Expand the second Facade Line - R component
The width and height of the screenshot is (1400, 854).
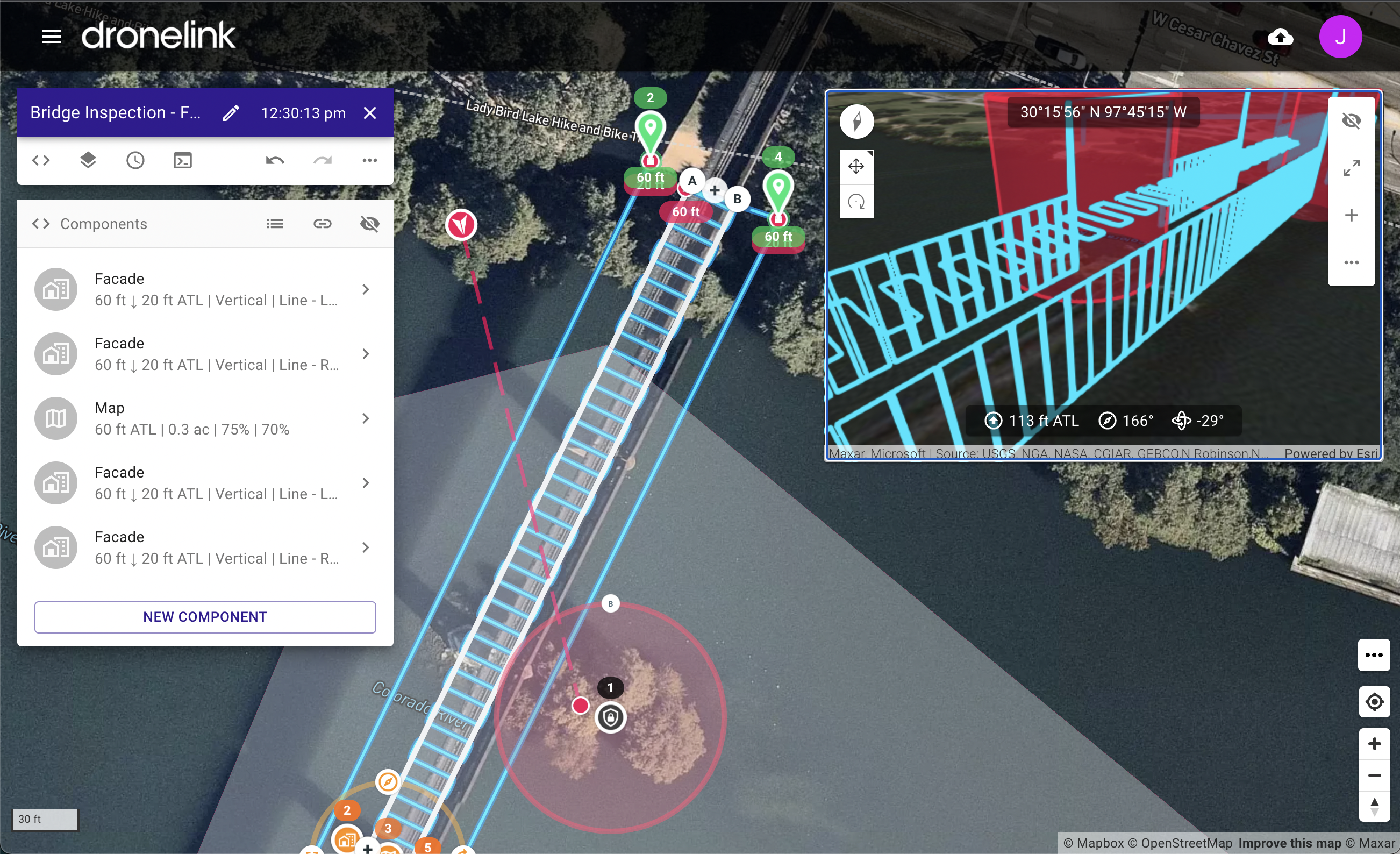[x=366, y=354]
